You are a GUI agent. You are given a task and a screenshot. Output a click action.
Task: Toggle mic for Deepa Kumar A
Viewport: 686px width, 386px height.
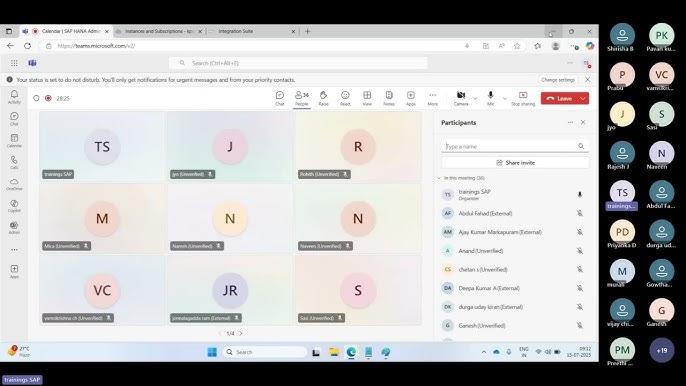[580, 288]
